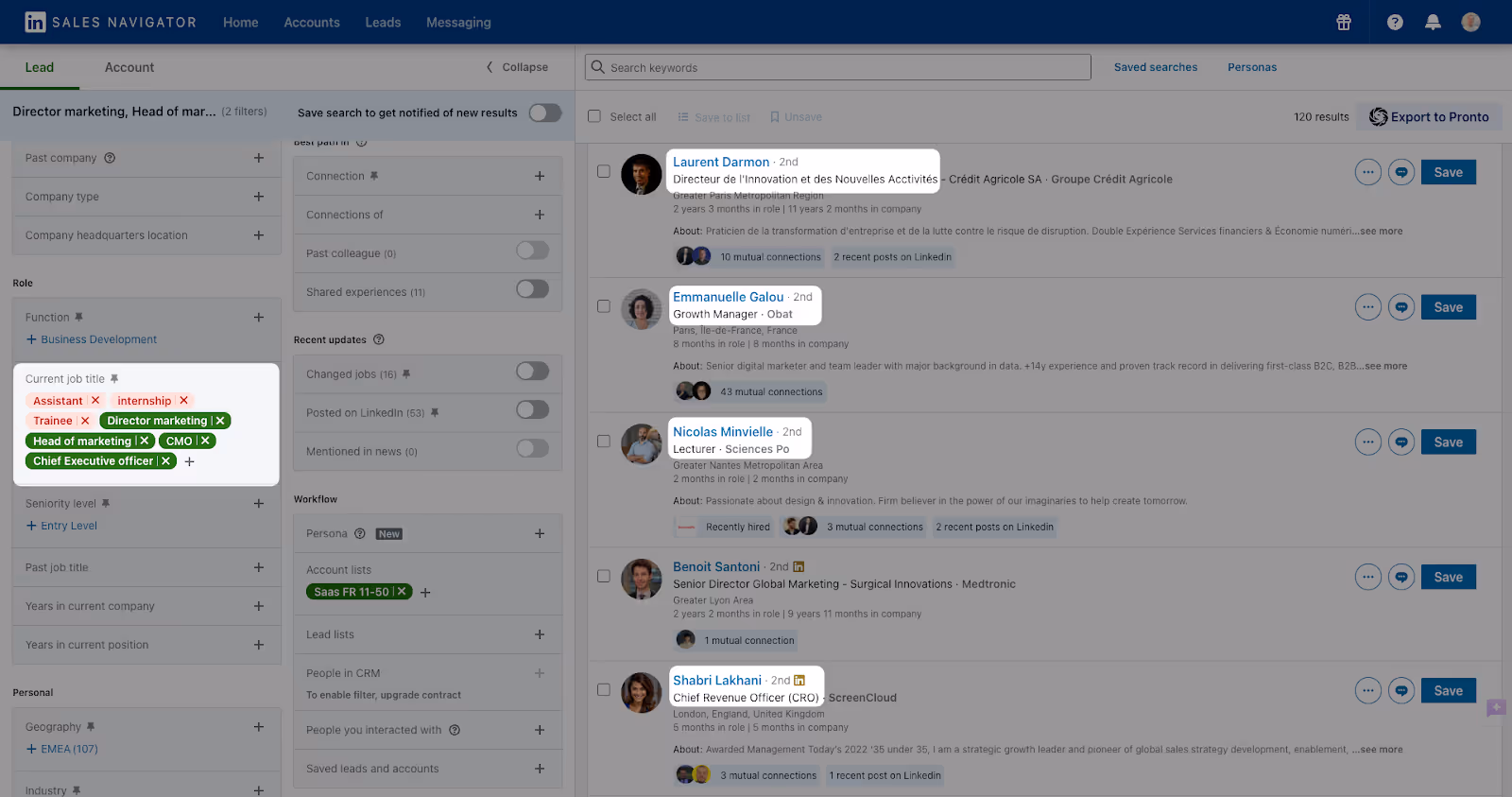Check the Select all checkbox
The height and width of the screenshot is (797, 1512).
[x=594, y=116]
